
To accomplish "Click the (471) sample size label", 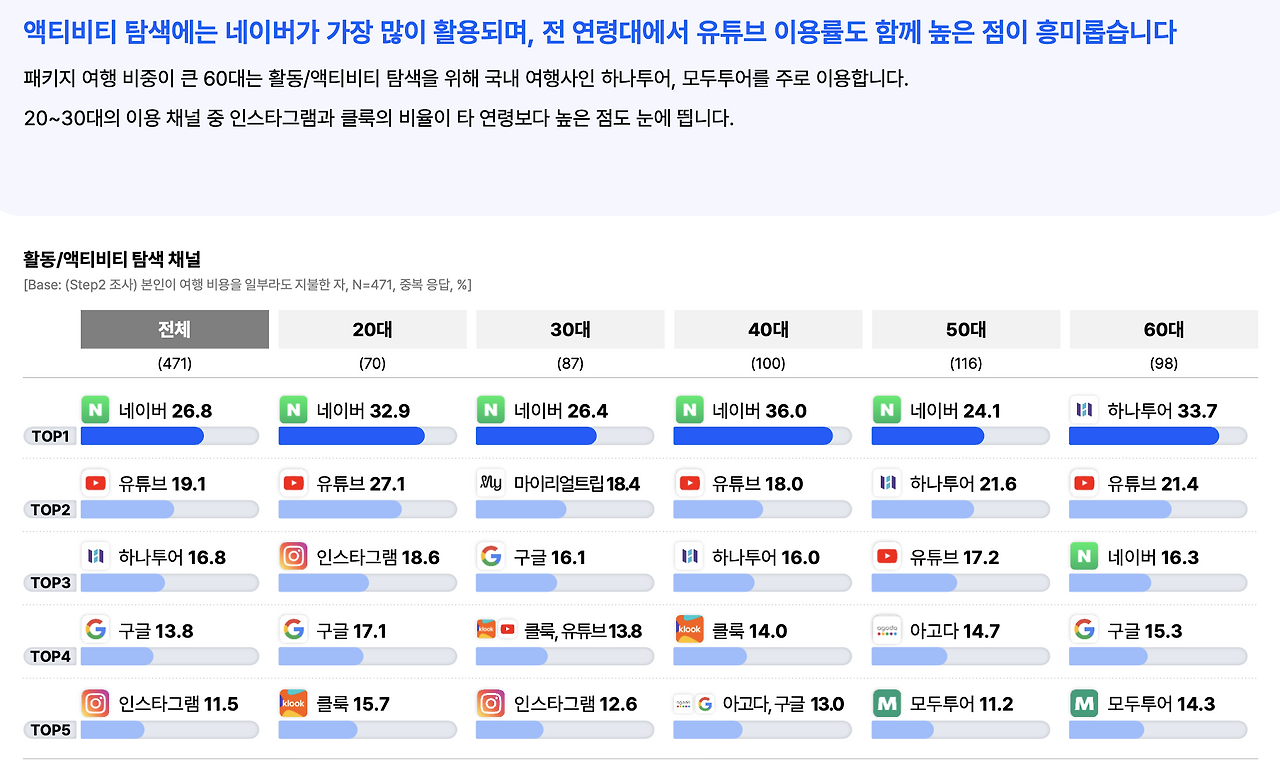I will point(174,363).
